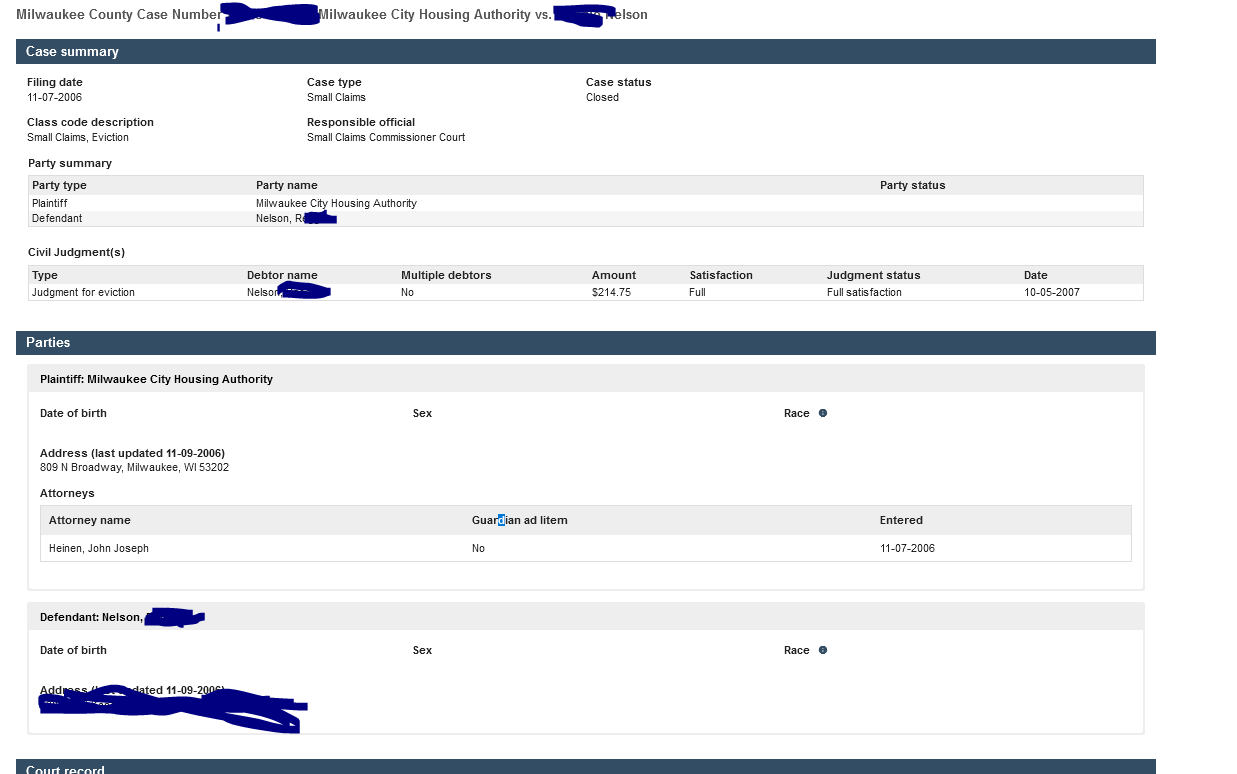Click the Amount column header
Viewport: 1237px width, 774px height.
click(614, 275)
